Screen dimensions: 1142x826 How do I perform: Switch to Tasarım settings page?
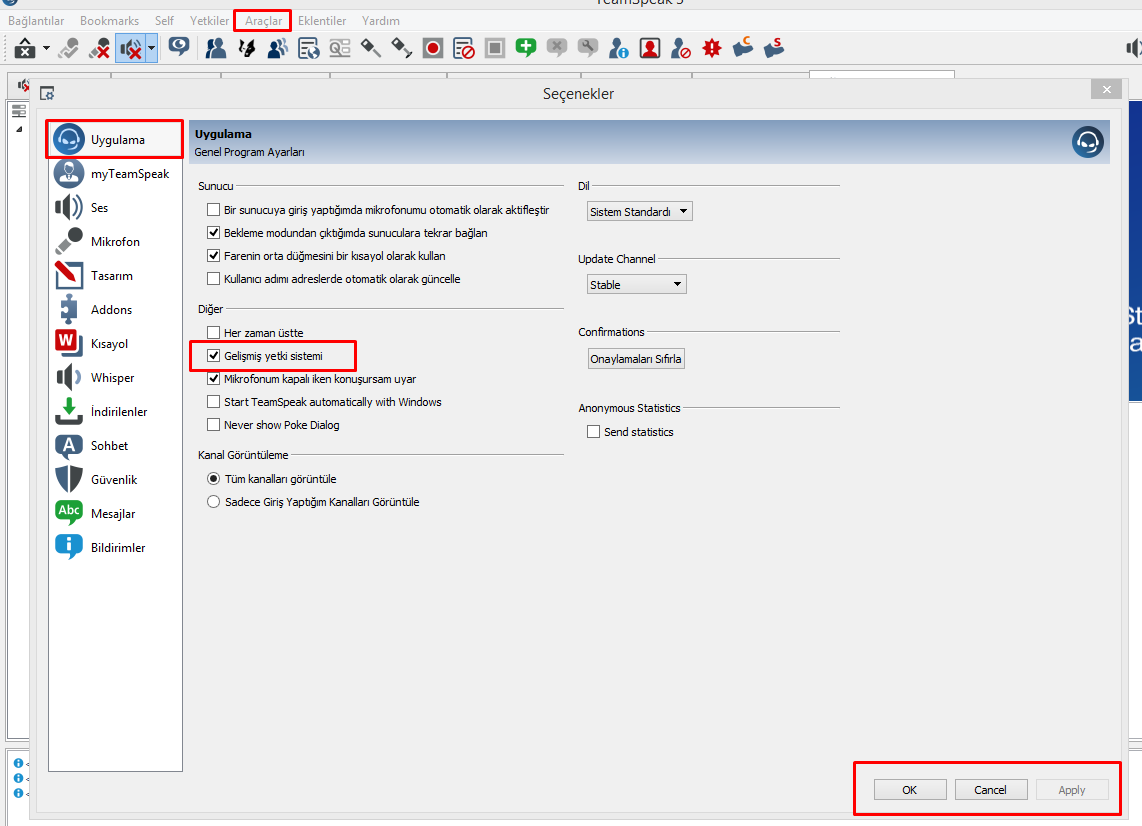click(115, 275)
